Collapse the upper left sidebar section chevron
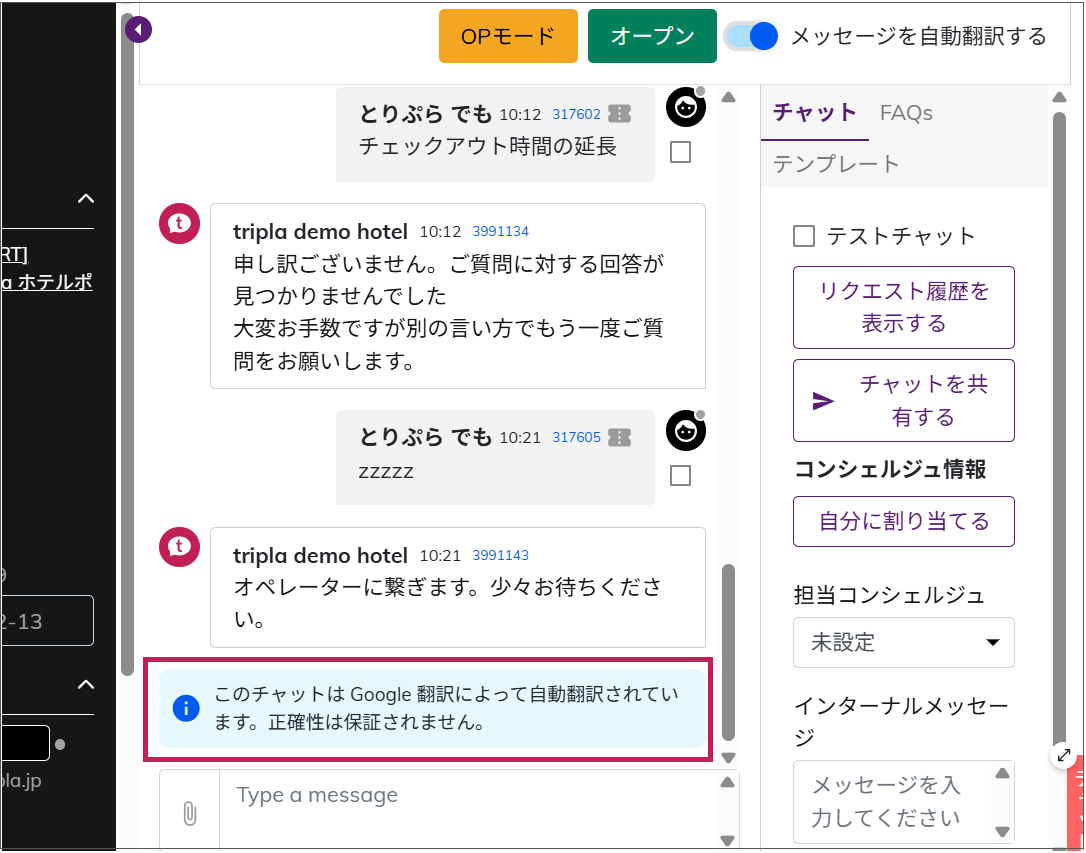 86,198
